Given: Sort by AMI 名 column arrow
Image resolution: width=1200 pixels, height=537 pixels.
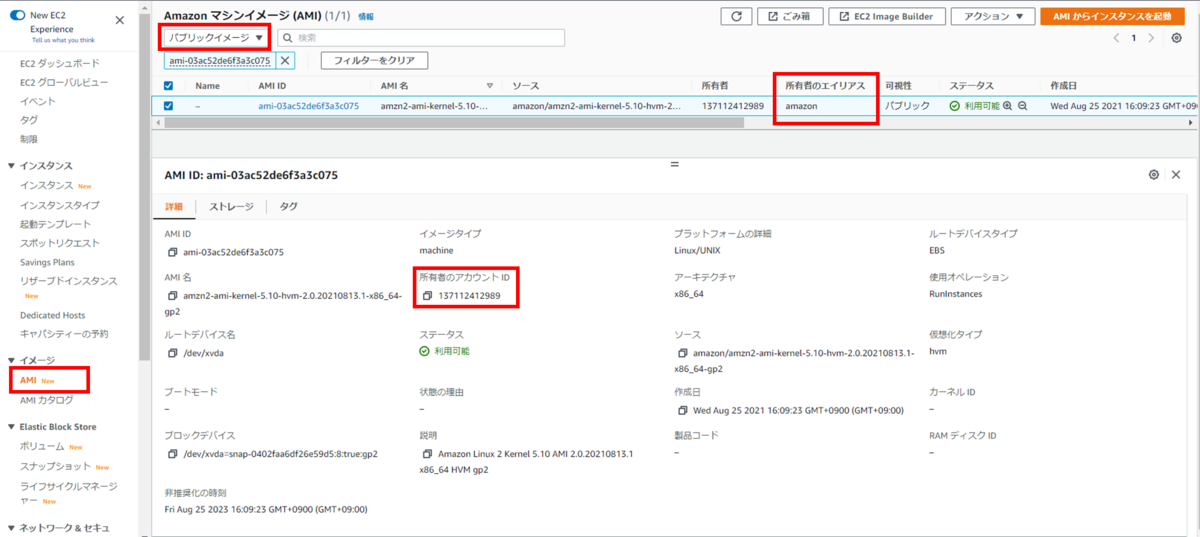Looking at the screenshot, I should click(x=490, y=86).
